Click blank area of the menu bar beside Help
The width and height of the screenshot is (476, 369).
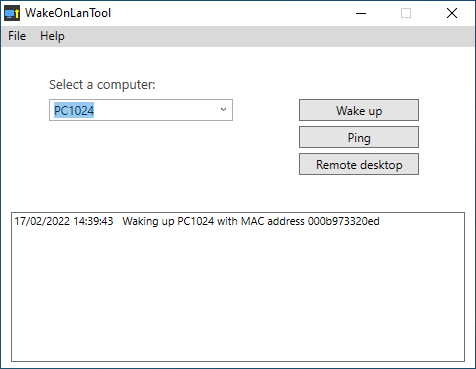click(x=267, y=36)
